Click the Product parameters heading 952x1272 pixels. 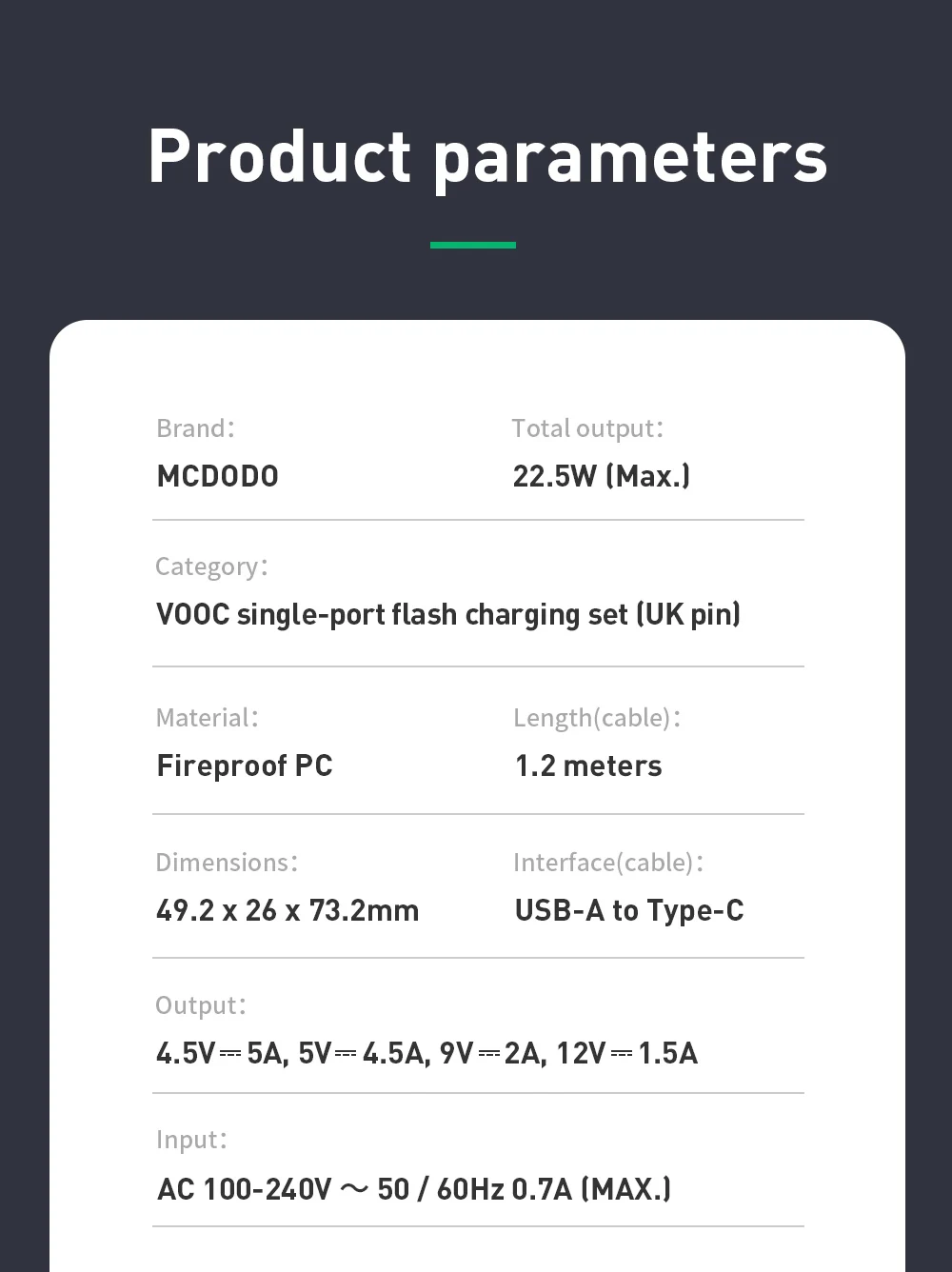point(487,157)
